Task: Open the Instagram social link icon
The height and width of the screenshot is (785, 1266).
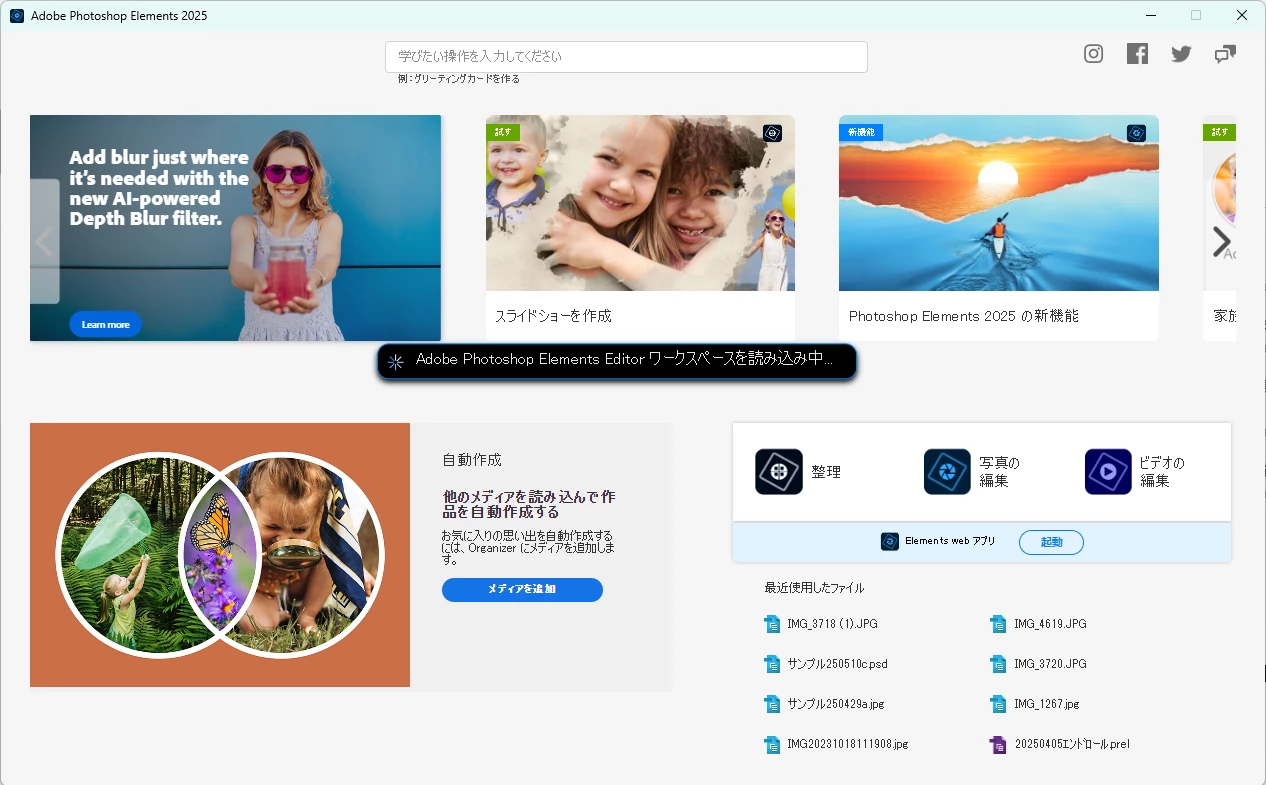Action: click(x=1094, y=54)
